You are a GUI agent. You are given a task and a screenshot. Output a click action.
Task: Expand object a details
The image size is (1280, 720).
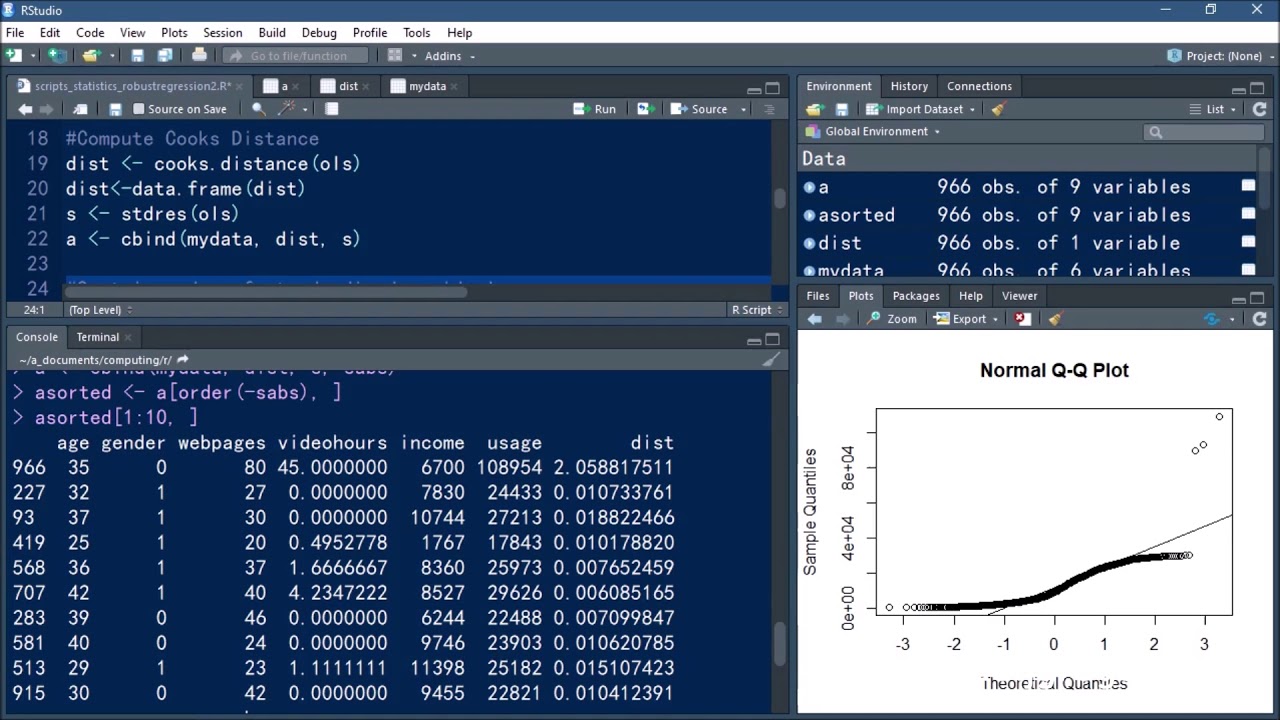coord(809,187)
